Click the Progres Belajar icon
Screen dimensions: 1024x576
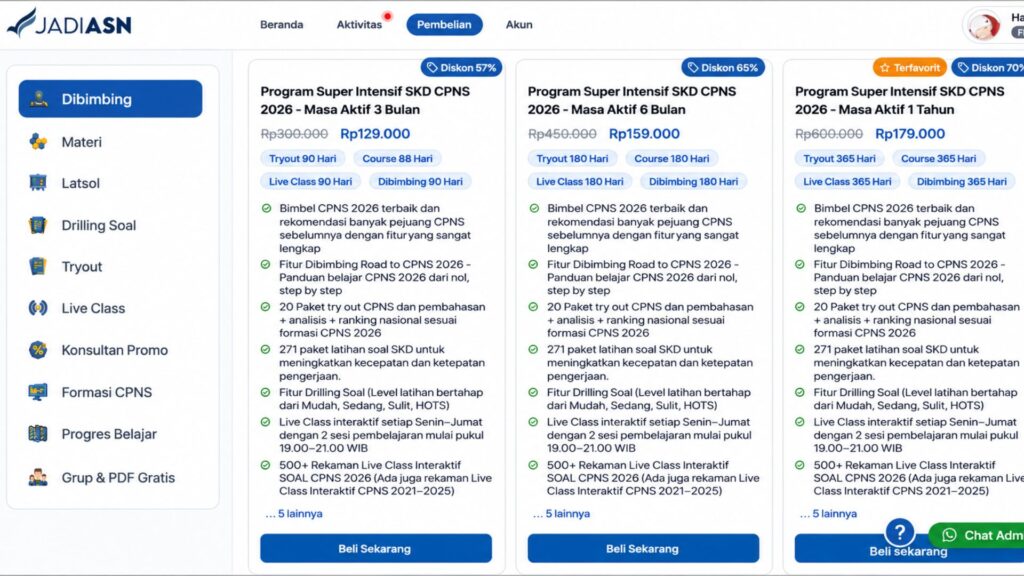tap(39, 434)
